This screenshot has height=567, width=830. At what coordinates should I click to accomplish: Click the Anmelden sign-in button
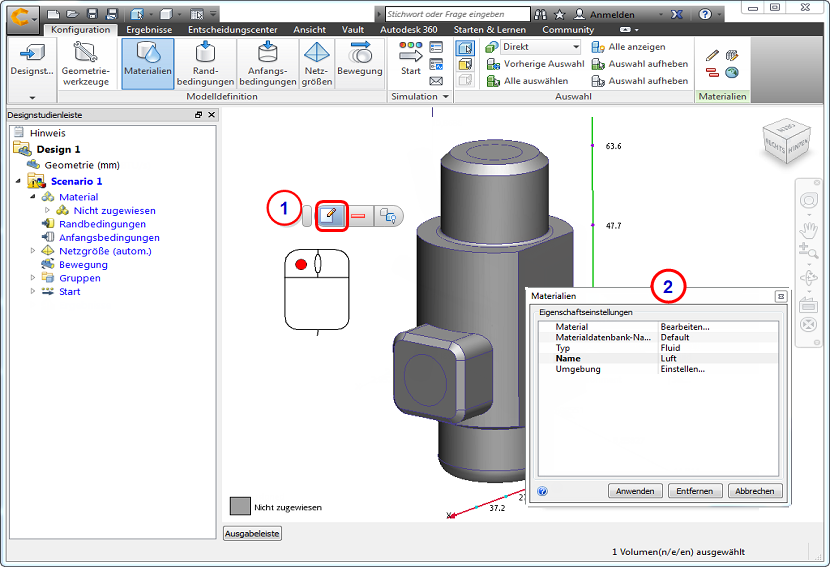(x=605, y=14)
